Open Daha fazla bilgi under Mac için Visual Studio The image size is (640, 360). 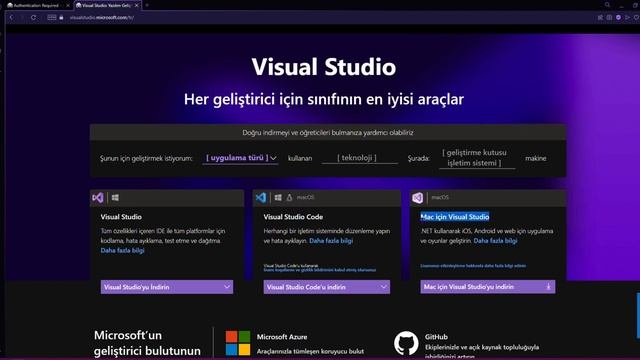[495, 241]
